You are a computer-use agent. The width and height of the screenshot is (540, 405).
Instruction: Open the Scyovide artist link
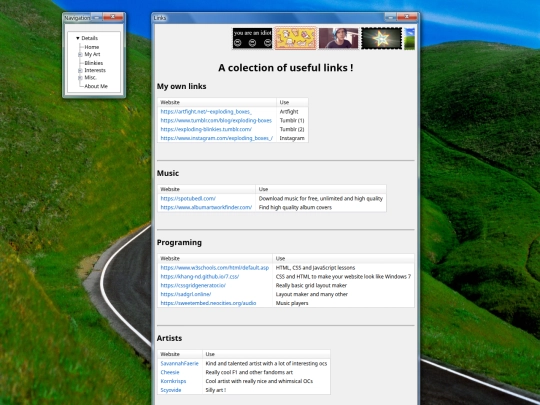[171, 390]
